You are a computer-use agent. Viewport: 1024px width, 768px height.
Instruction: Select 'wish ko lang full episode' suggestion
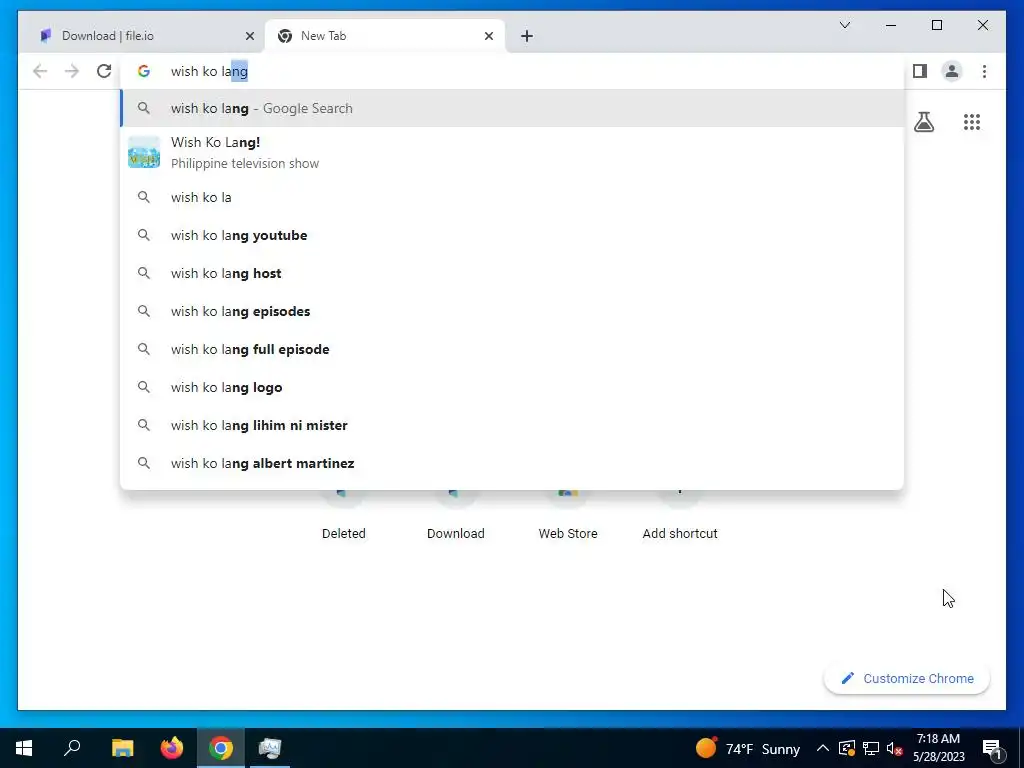click(512, 349)
